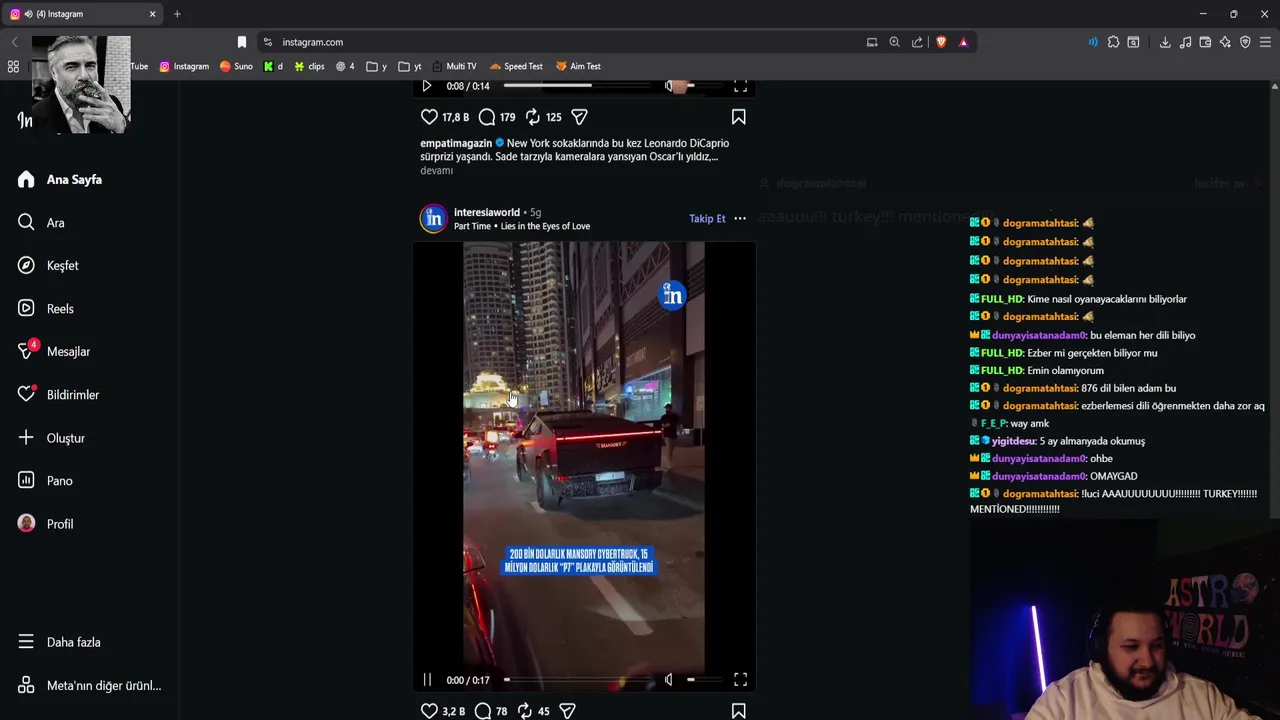1280x720 pixels.
Task: Open the Multi TV bookmark
Action: (x=454, y=67)
